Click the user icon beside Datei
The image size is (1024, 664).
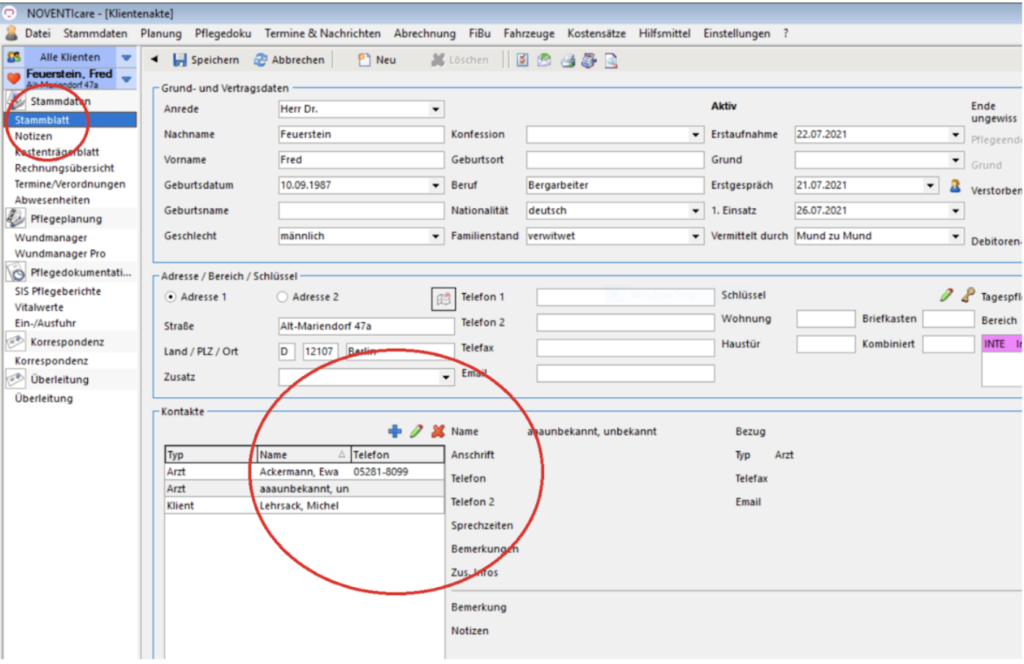coord(11,33)
